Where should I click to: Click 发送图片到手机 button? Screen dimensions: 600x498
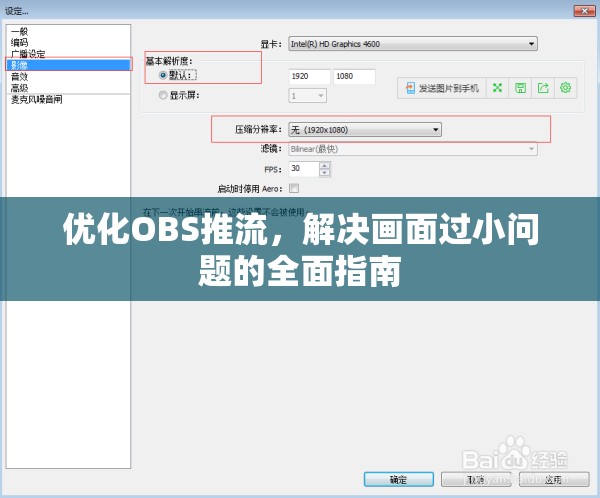coord(442,88)
